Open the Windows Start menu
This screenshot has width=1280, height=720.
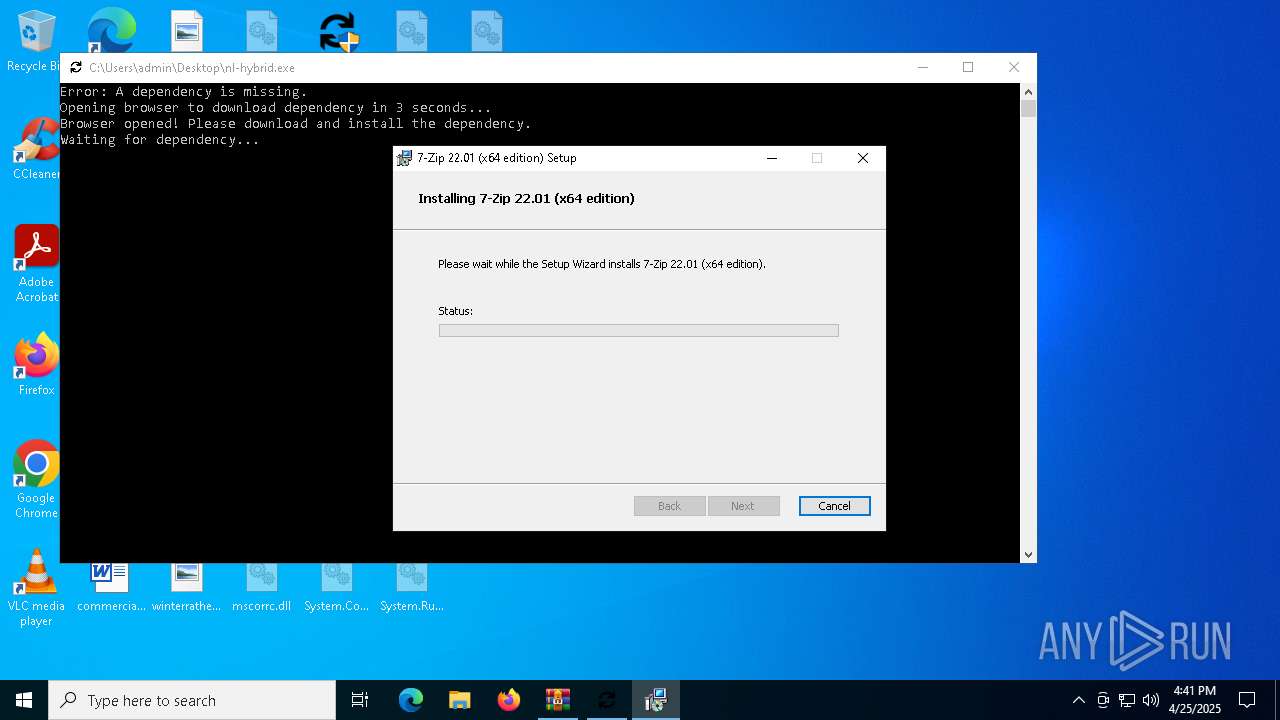[24, 700]
